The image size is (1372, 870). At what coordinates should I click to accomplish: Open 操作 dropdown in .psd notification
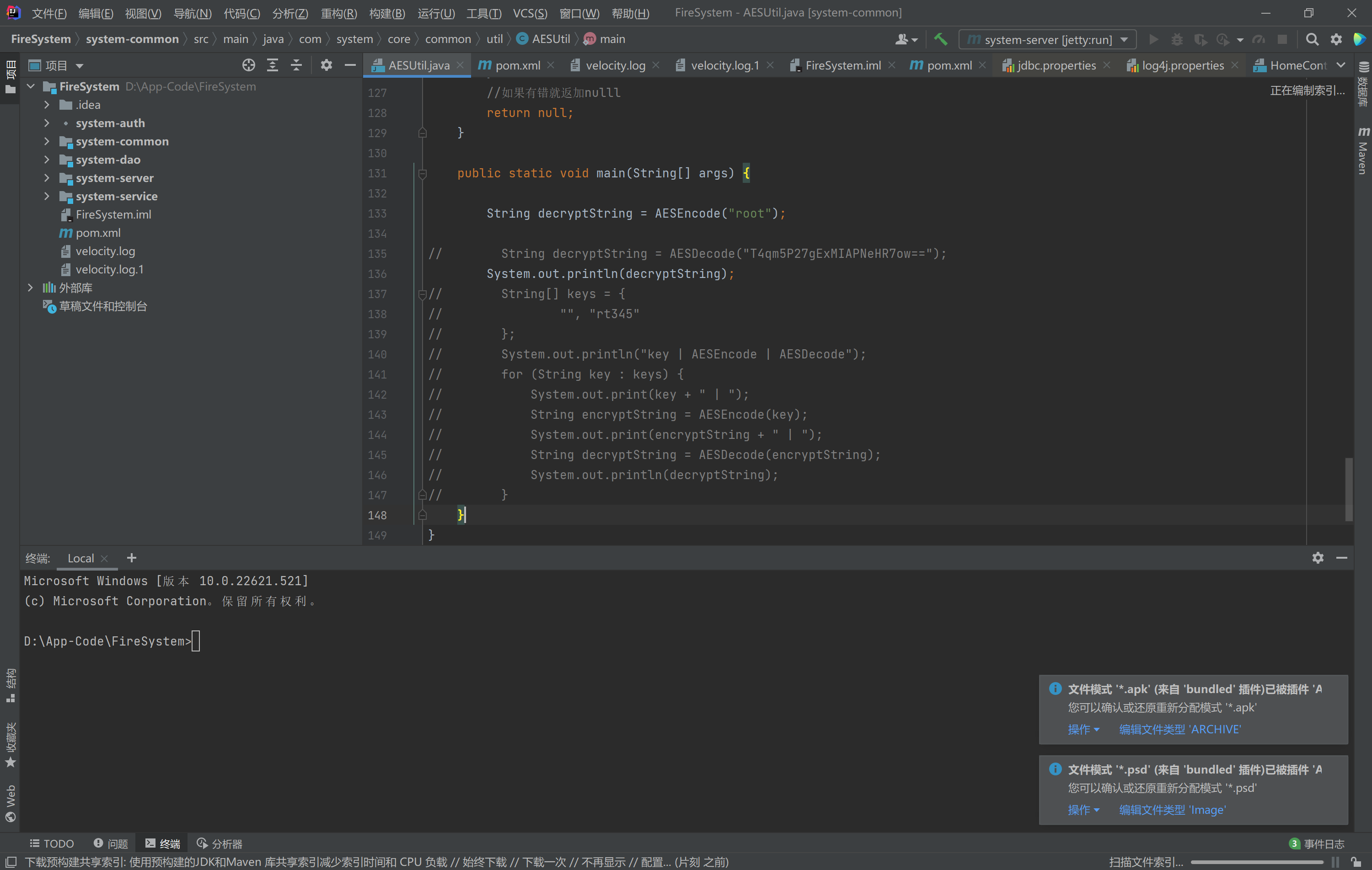[x=1083, y=810]
